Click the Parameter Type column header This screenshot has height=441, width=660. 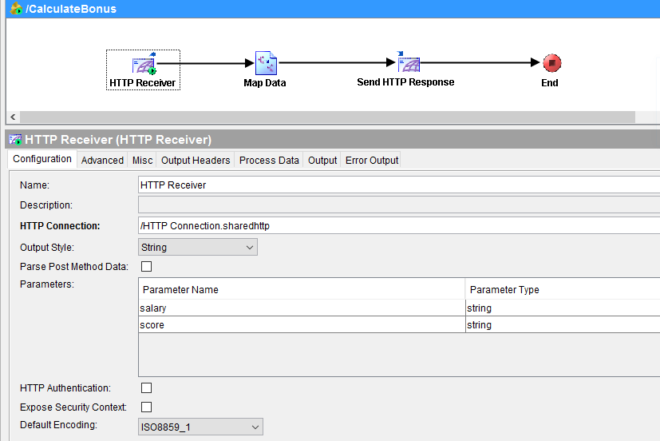click(x=563, y=290)
